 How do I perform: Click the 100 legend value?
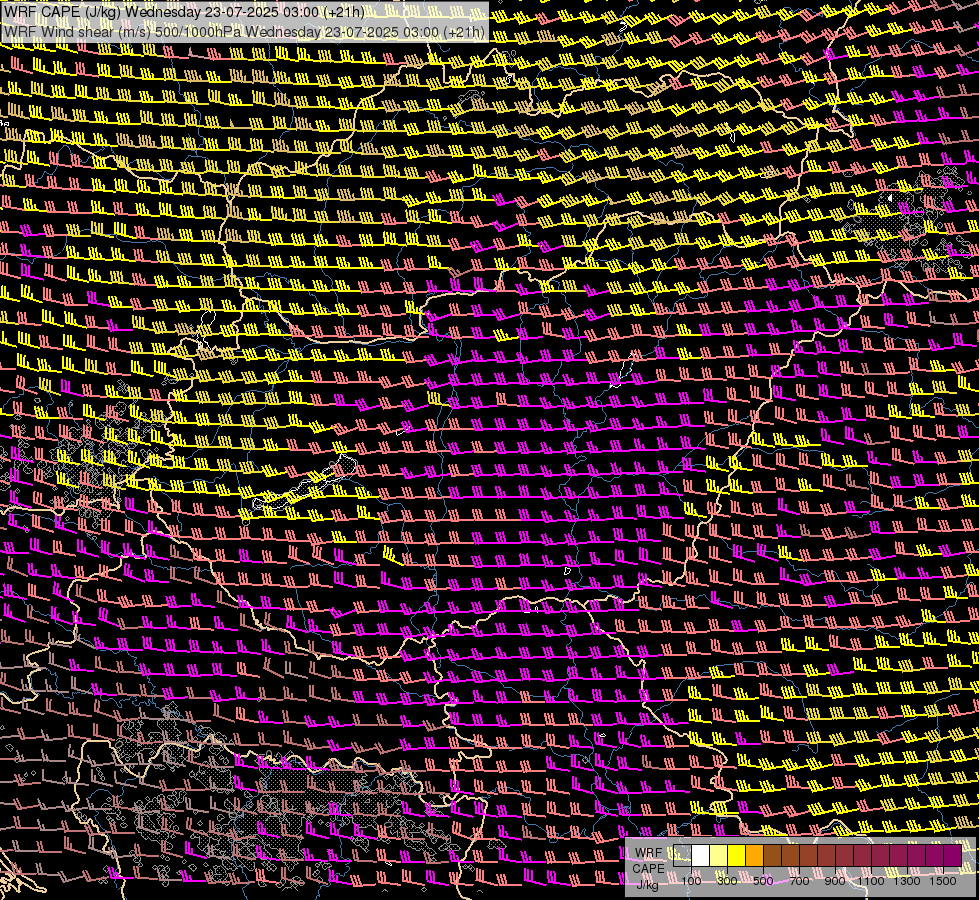691,881
